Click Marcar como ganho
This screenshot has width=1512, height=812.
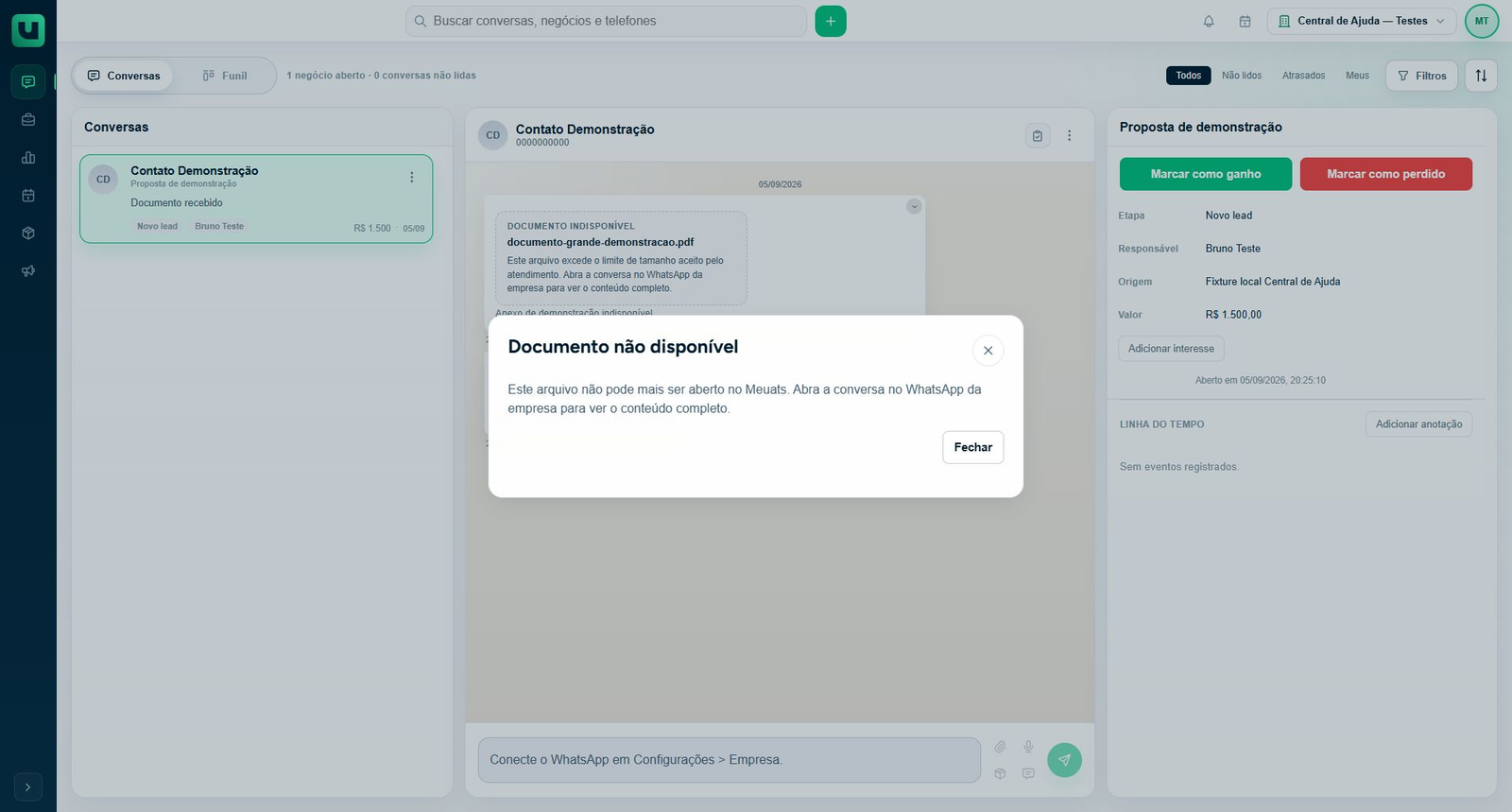click(1206, 174)
